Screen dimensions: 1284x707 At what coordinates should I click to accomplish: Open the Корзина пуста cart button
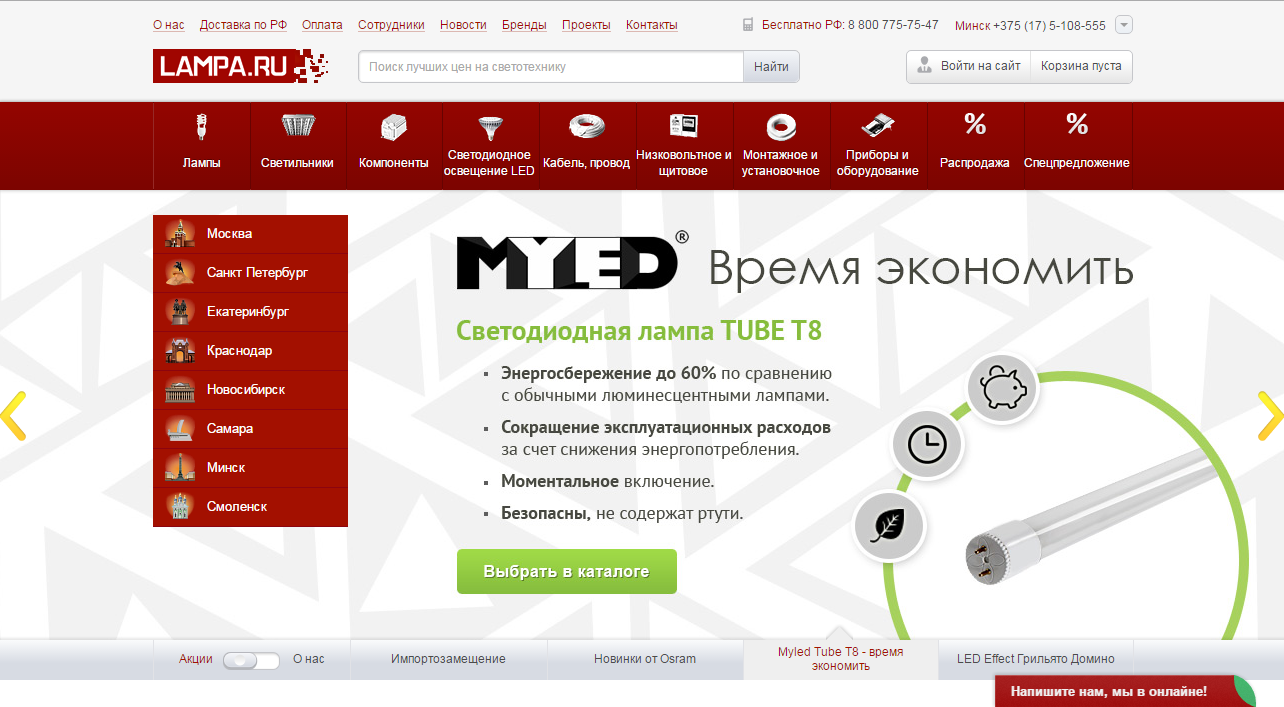[x=1081, y=66]
